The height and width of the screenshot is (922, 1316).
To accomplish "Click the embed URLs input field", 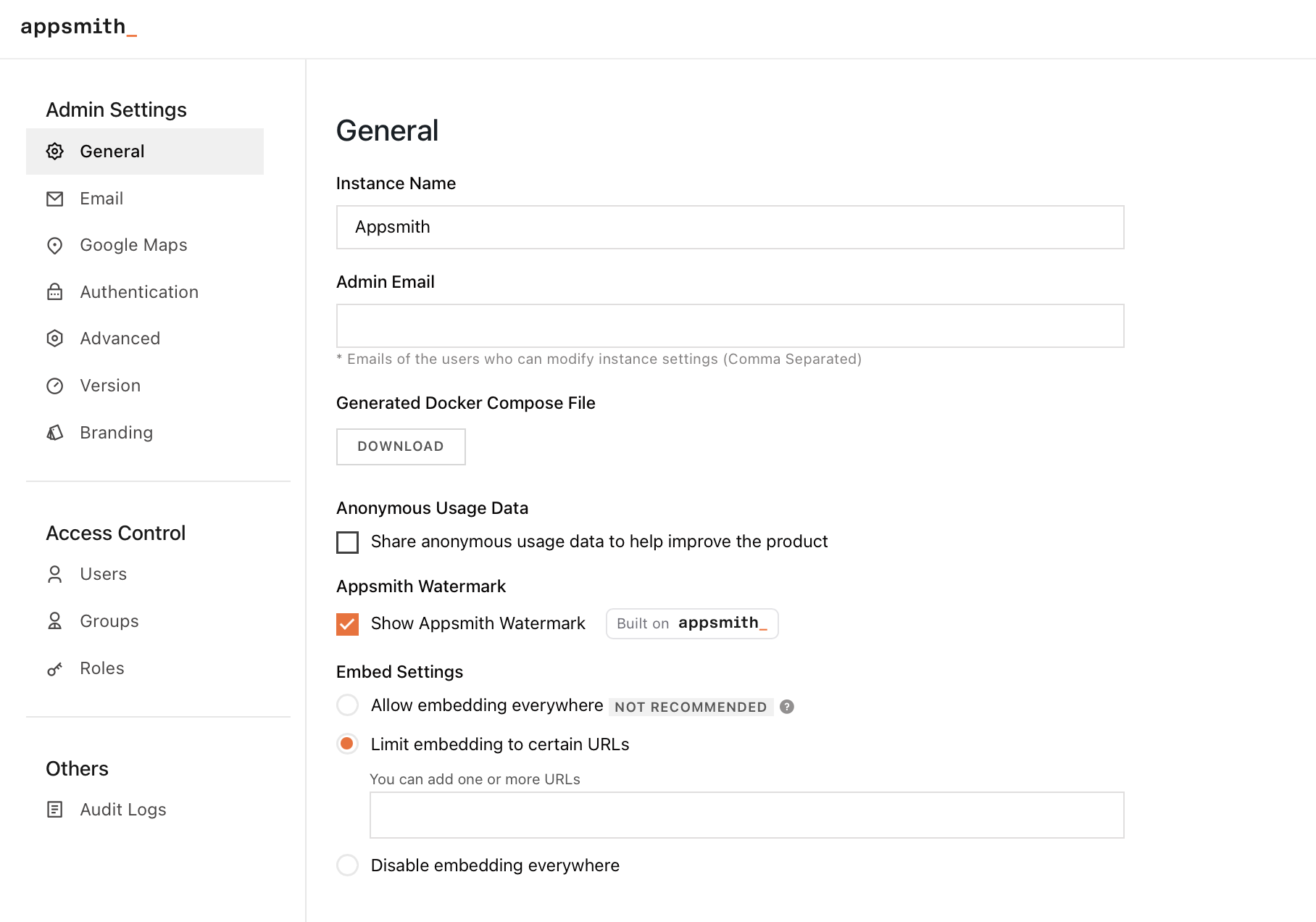I will (x=747, y=815).
